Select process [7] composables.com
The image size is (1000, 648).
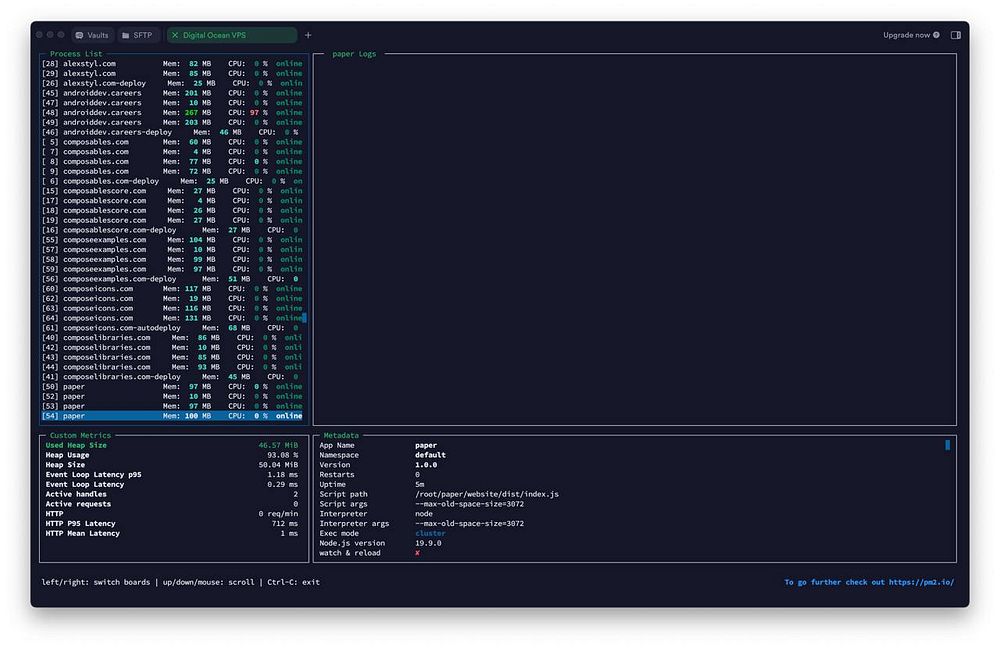[x=172, y=152]
